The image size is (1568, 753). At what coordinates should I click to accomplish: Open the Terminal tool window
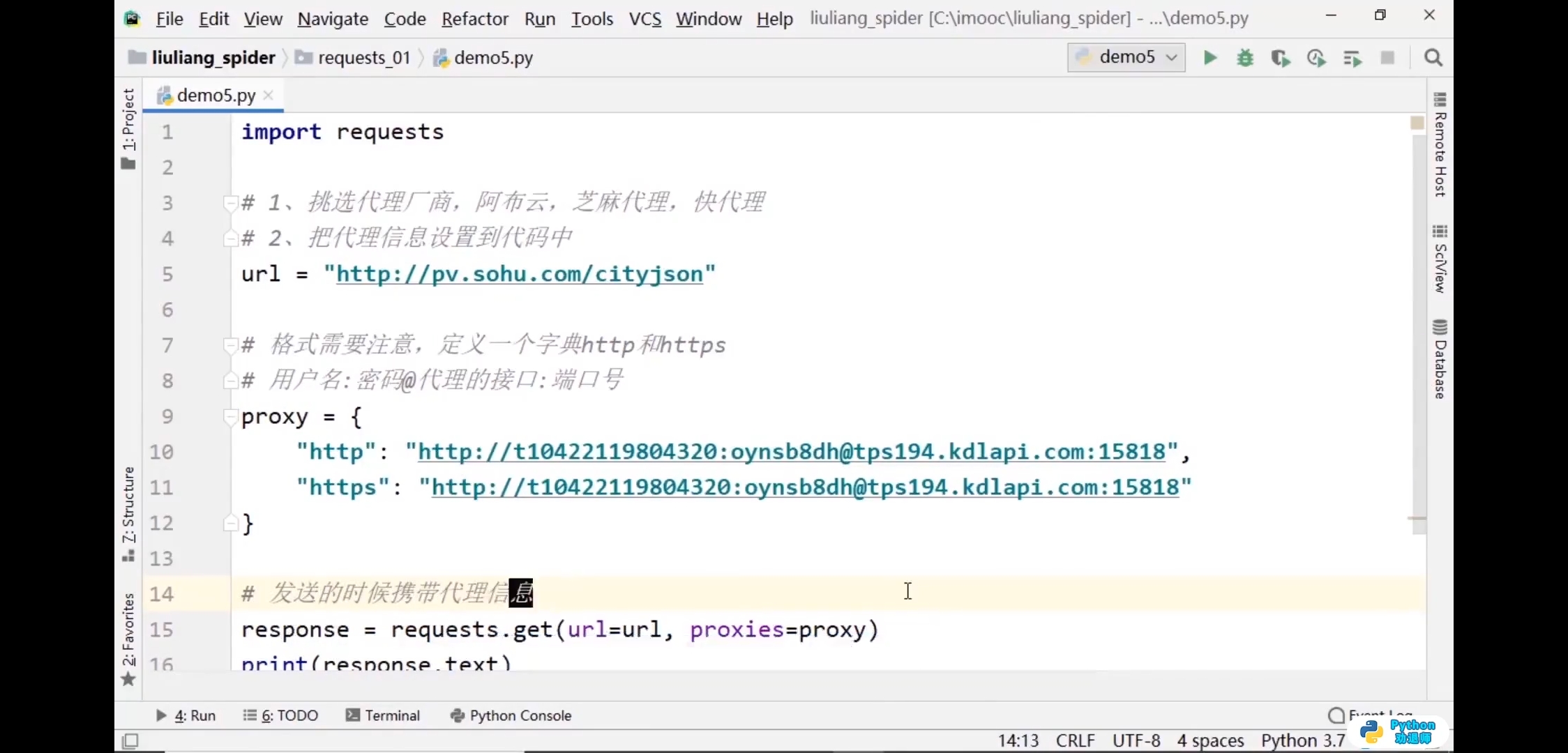point(383,715)
